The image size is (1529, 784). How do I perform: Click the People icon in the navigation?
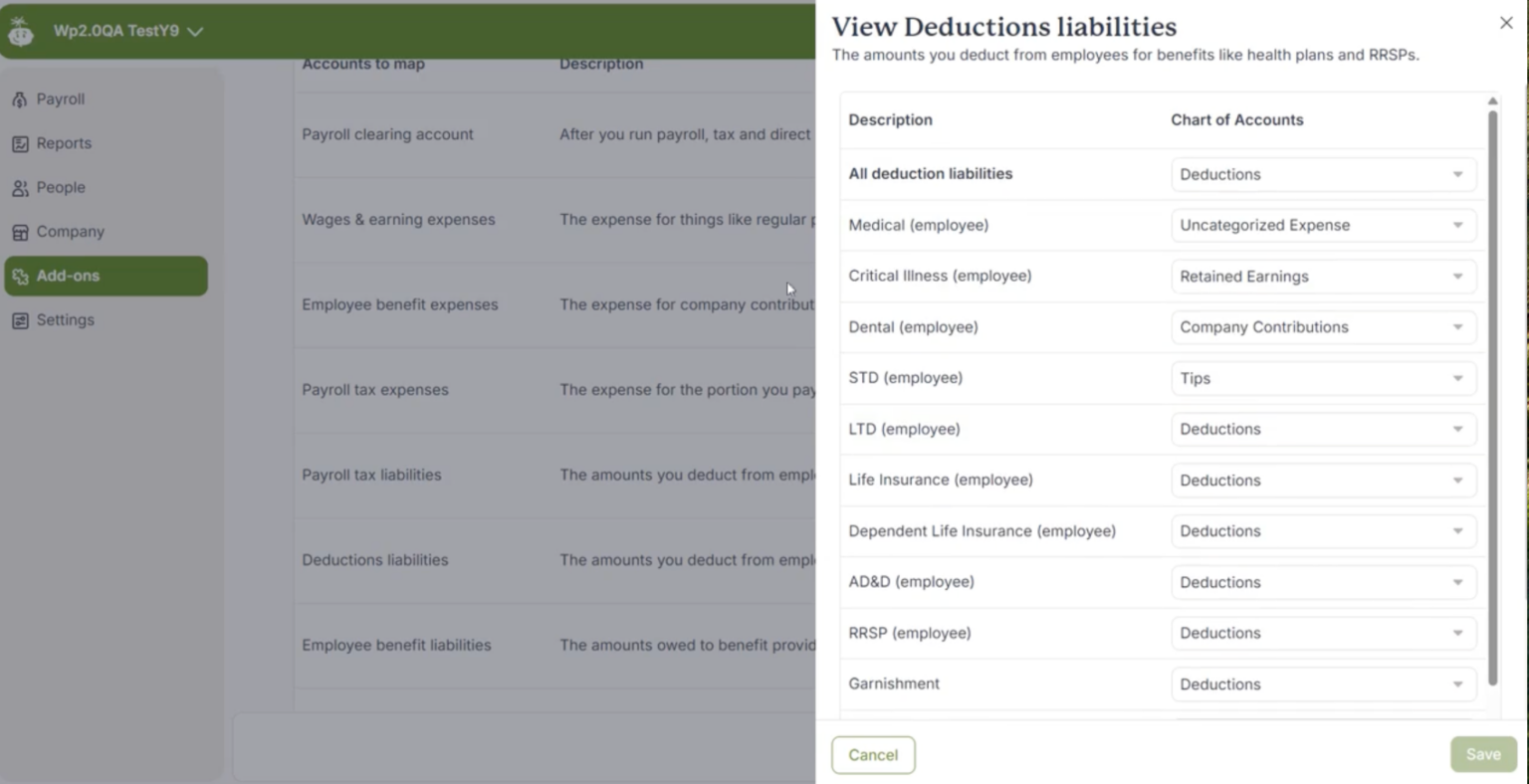[x=19, y=187]
